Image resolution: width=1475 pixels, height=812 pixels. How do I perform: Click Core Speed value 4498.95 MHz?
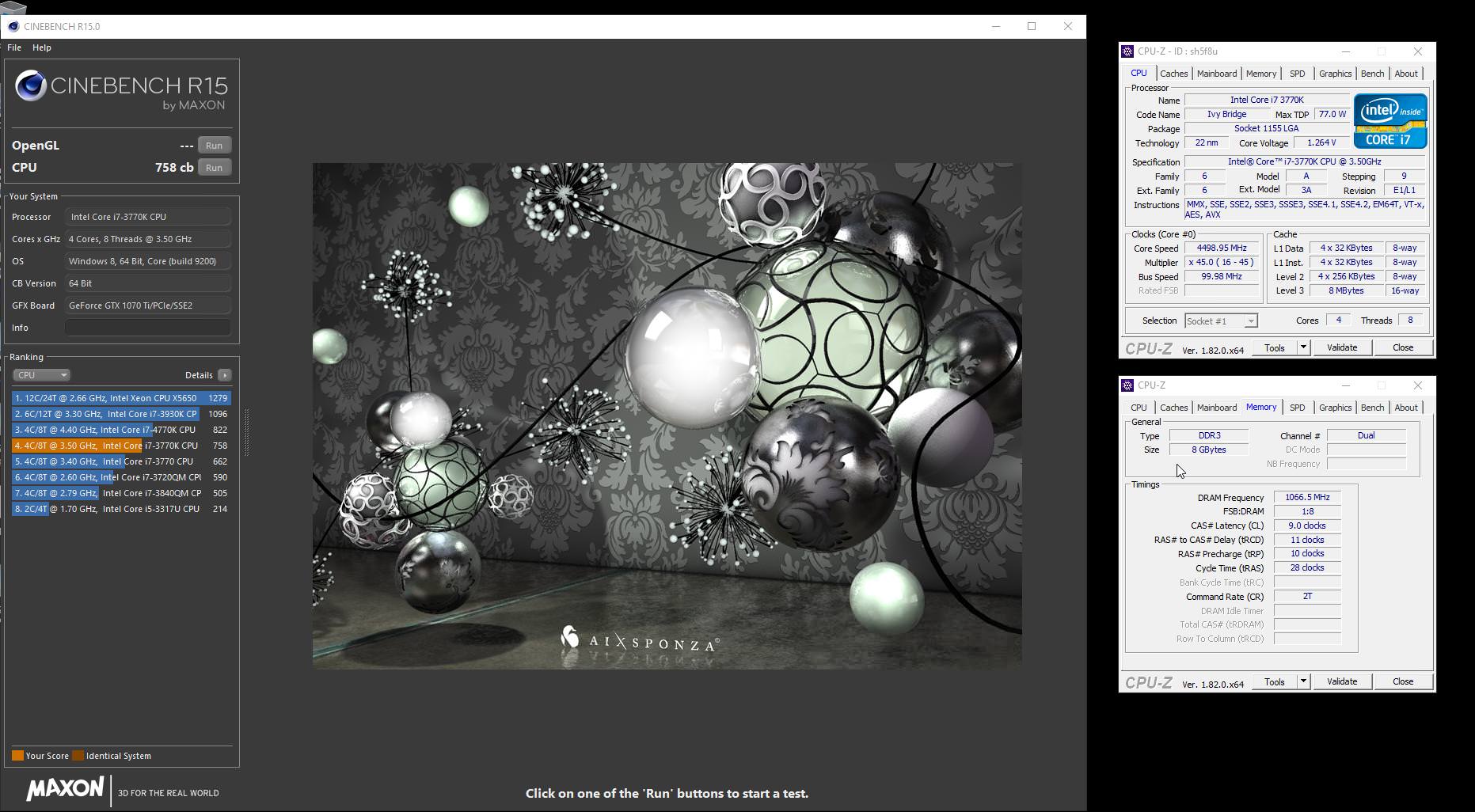tap(1222, 248)
